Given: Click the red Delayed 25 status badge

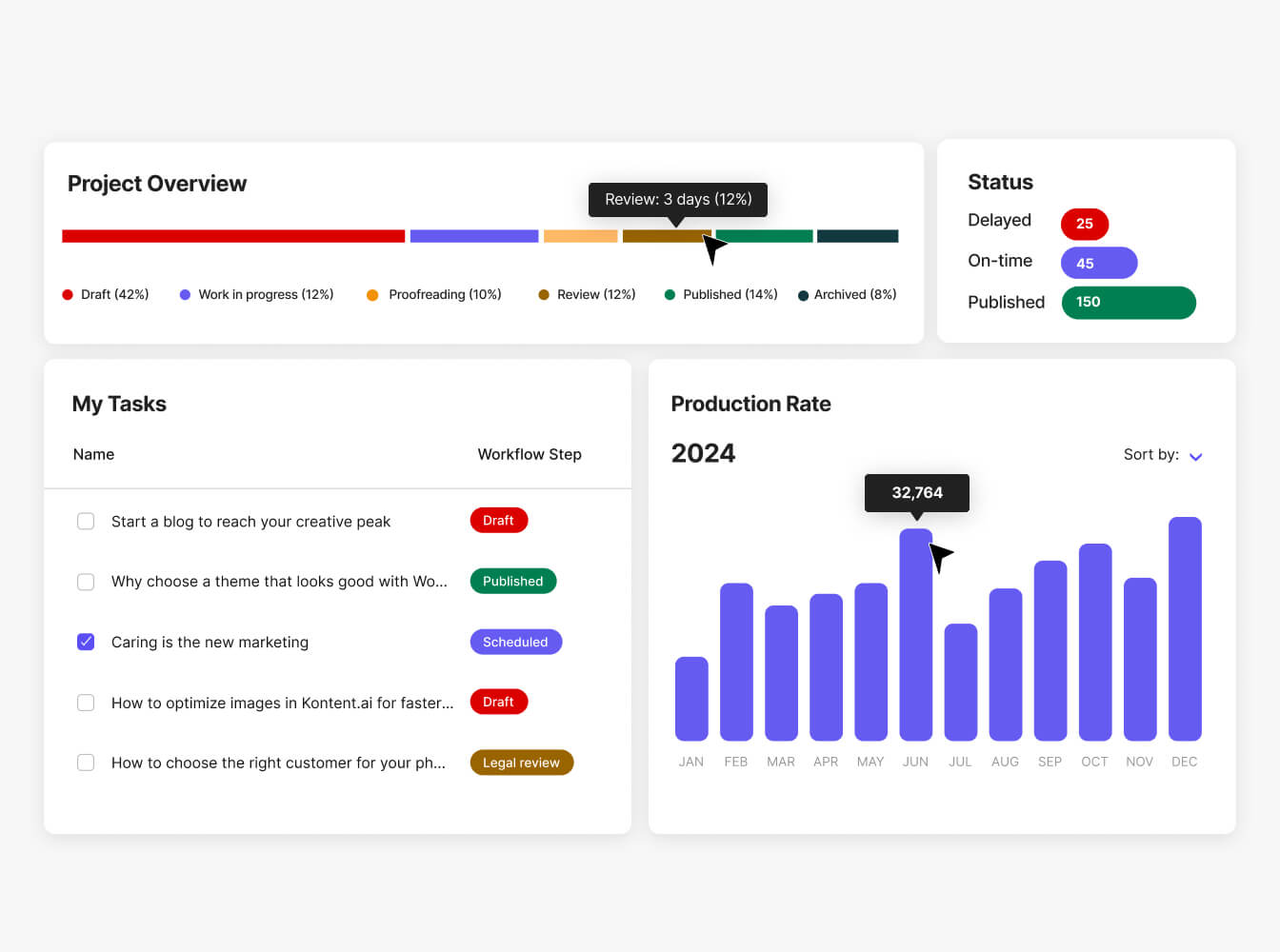Looking at the screenshot, I should click(1084, 224).
